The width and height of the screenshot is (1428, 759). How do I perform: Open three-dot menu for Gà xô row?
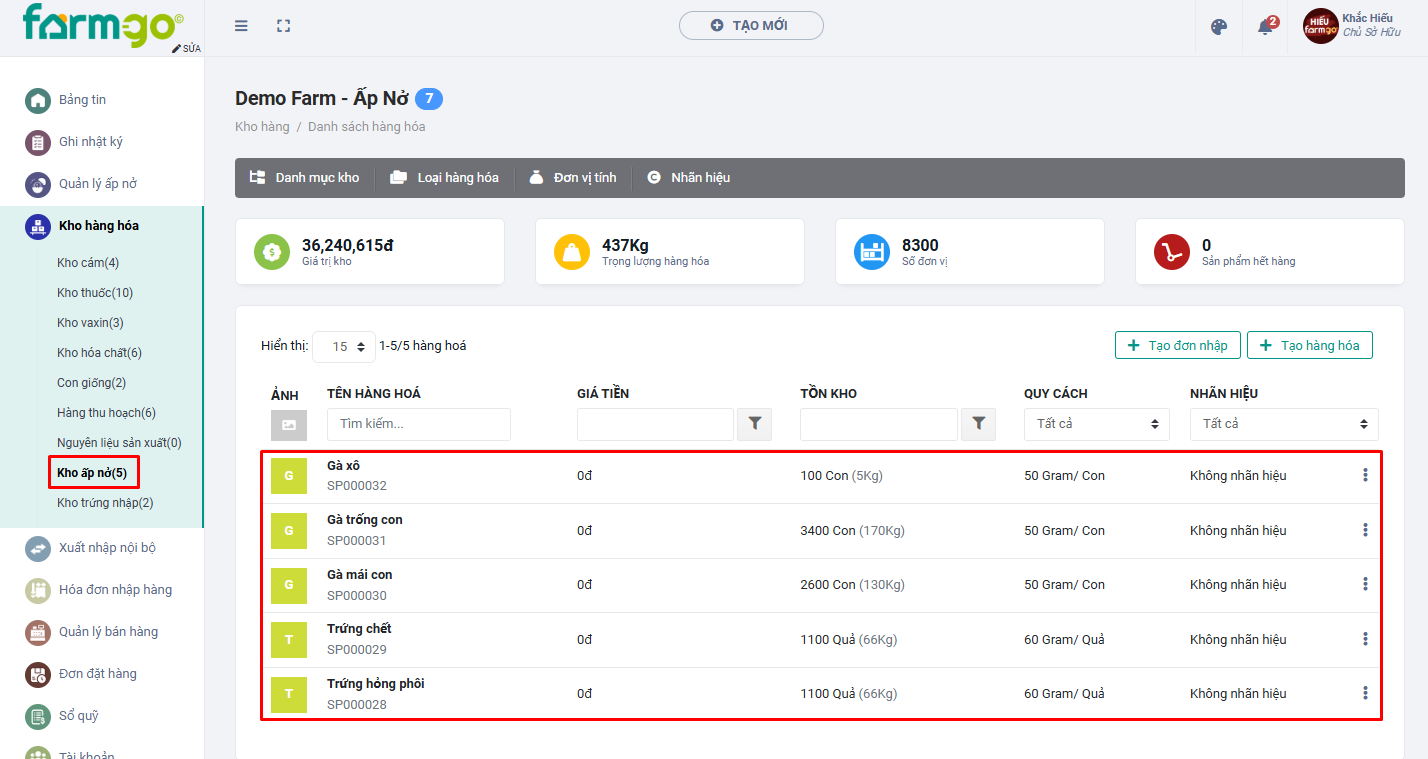click(1365, 475)
